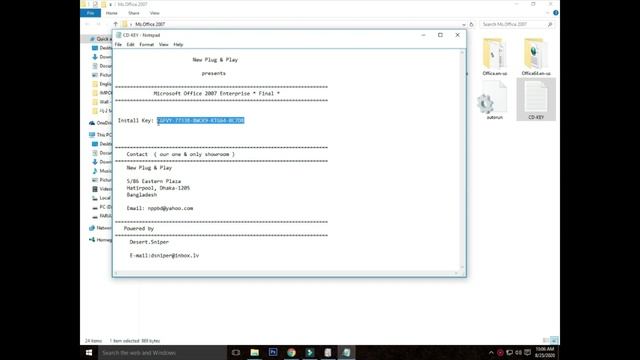640x360 pixels.
Task: Click the refresh button beside address bar
Action: click(471, 24)
